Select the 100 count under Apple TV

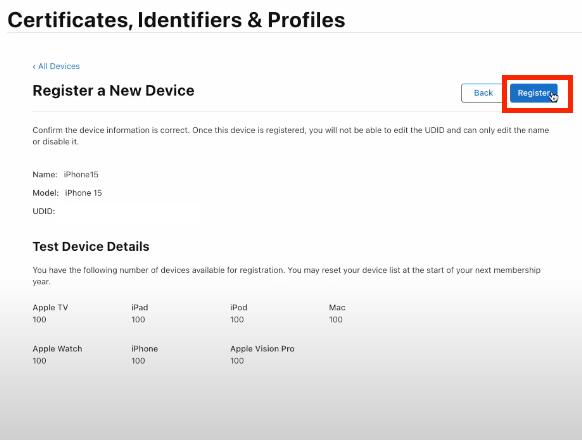(x=39, y=319)
